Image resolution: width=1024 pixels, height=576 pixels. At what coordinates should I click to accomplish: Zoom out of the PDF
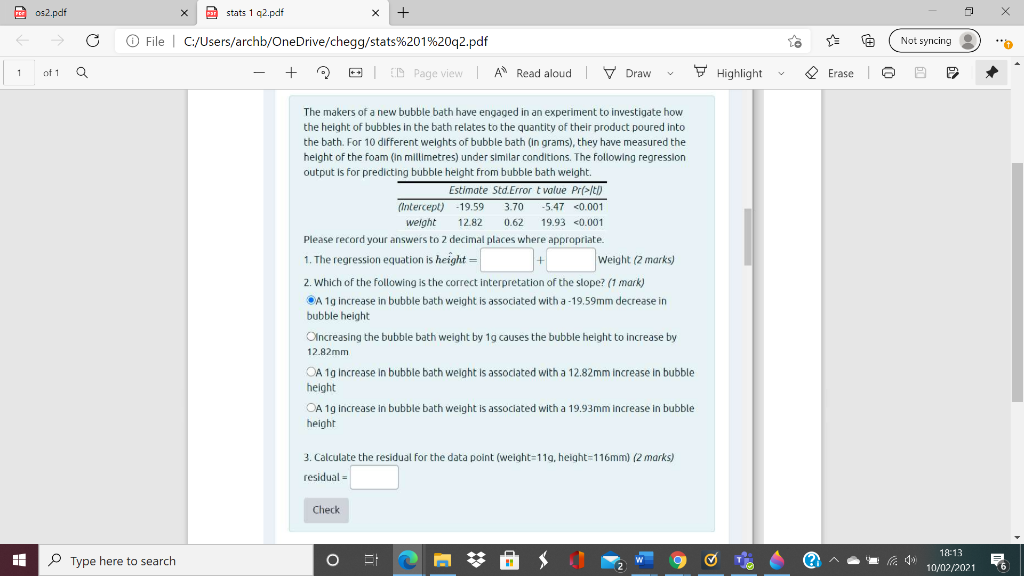point(259,72)
